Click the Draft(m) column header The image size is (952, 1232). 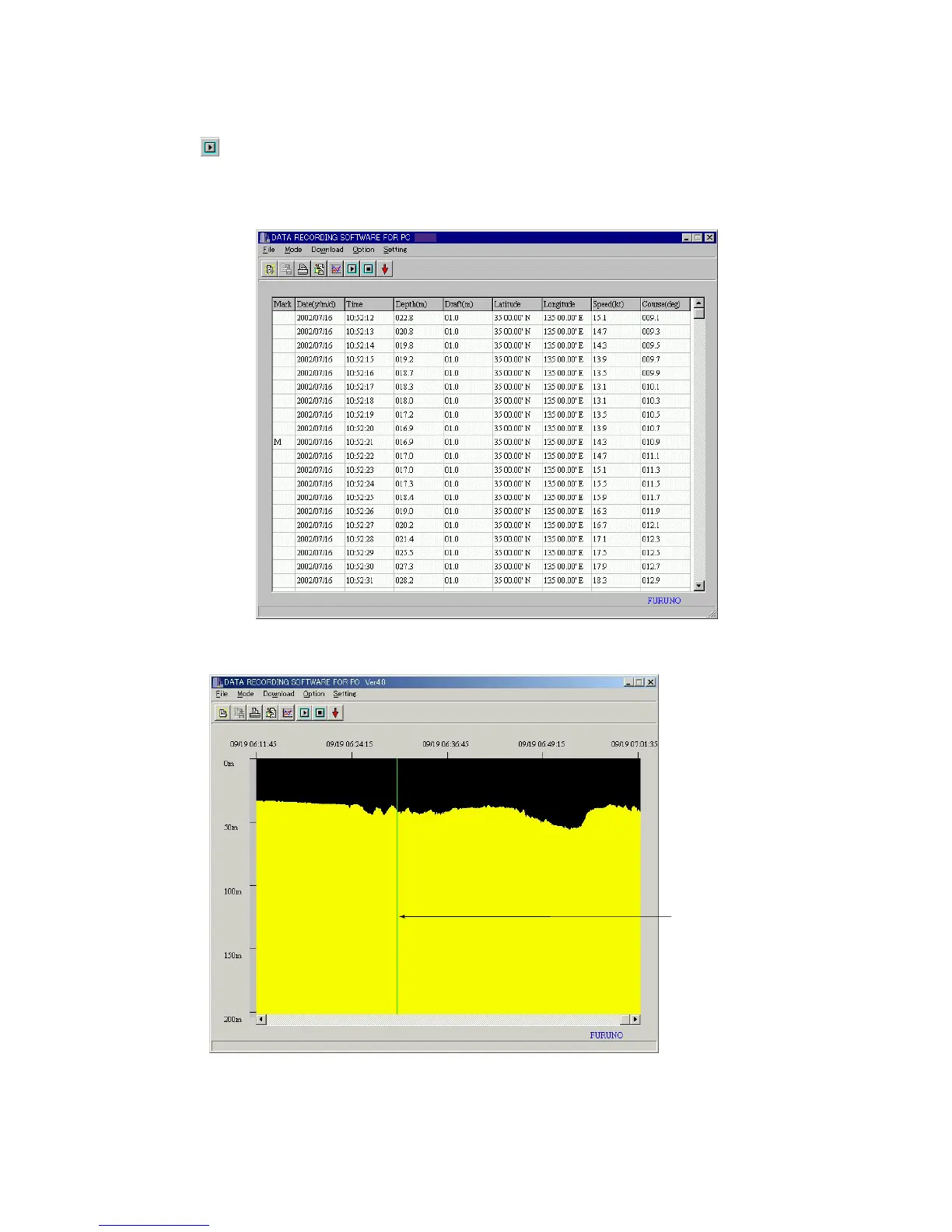click(x=467, y=304)
